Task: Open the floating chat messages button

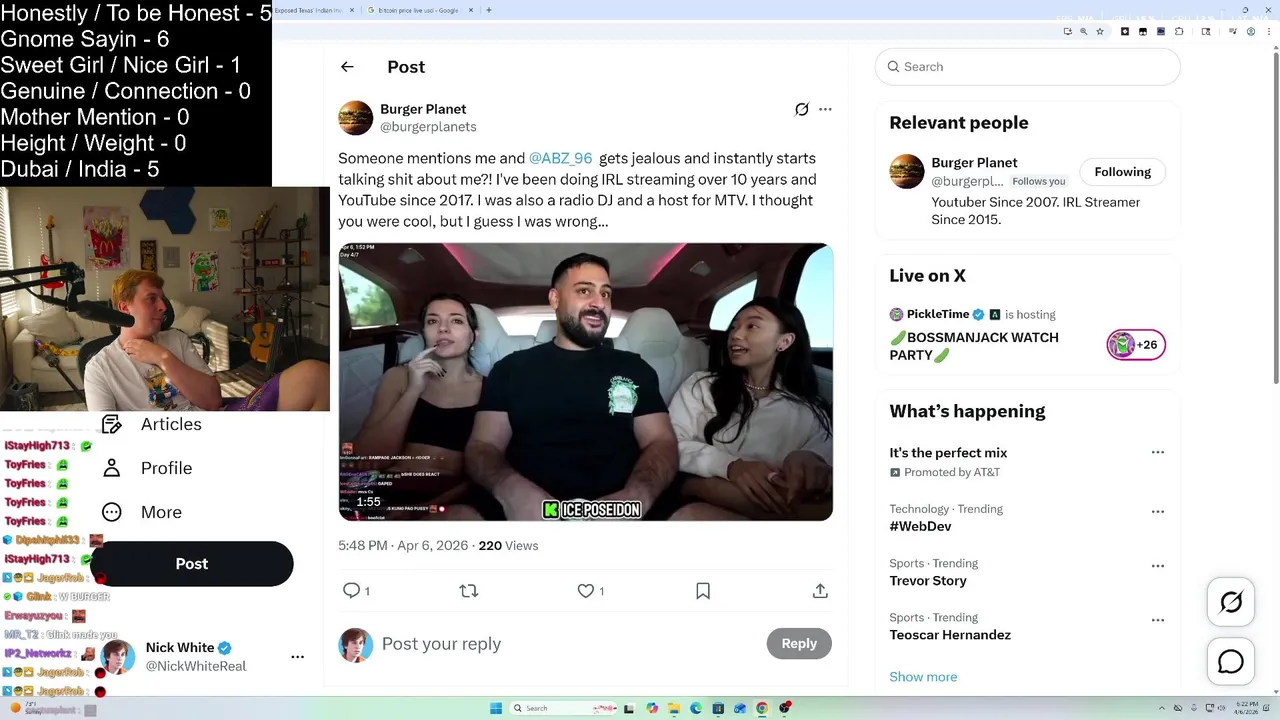Action: coord(1231,662)
